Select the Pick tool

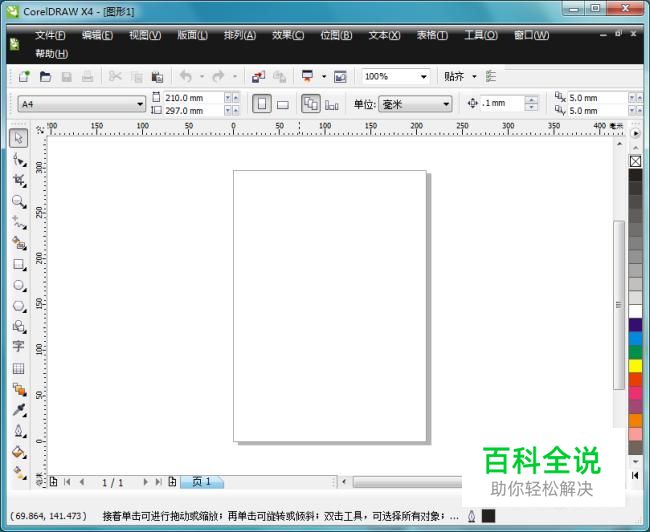click(x=19, y=138)
